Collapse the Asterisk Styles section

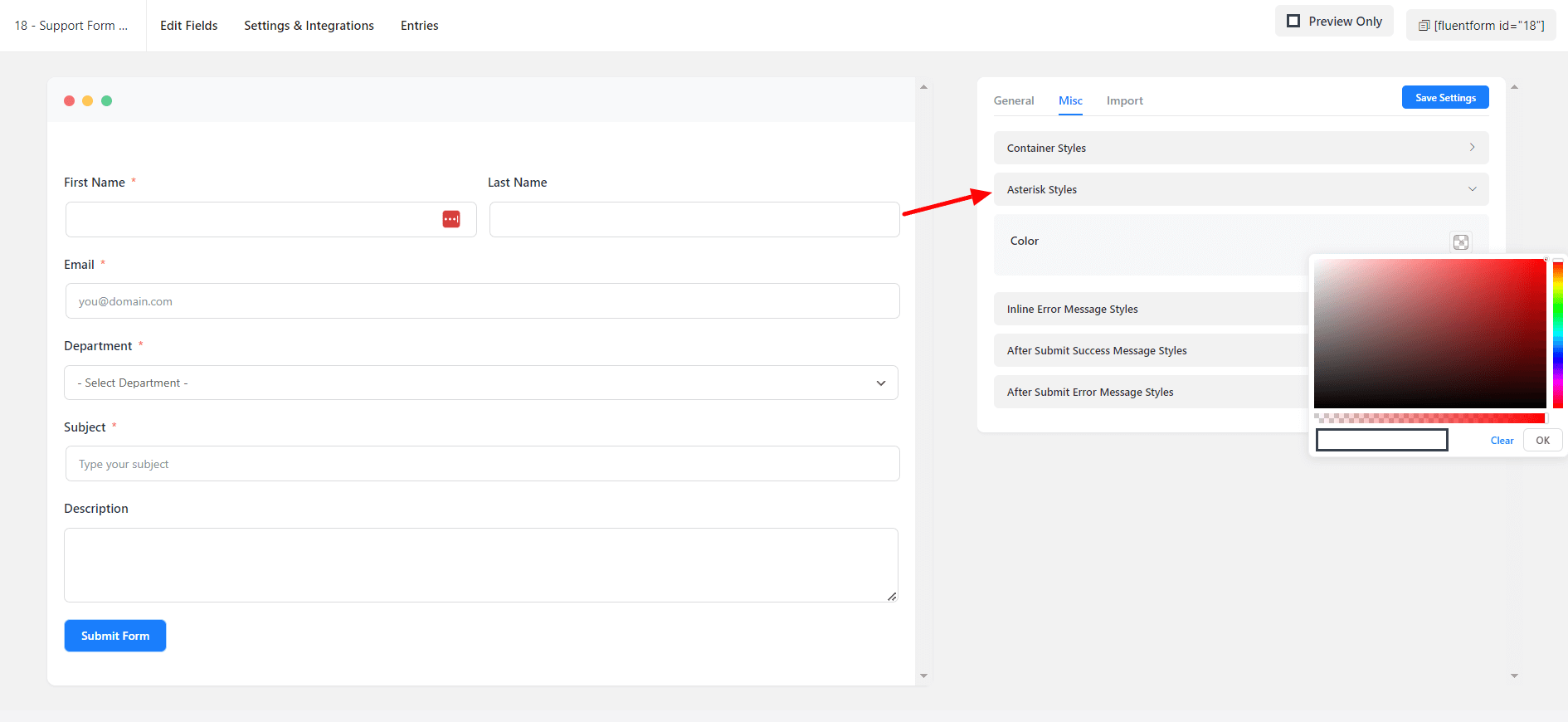click(x=1240, y=189)
